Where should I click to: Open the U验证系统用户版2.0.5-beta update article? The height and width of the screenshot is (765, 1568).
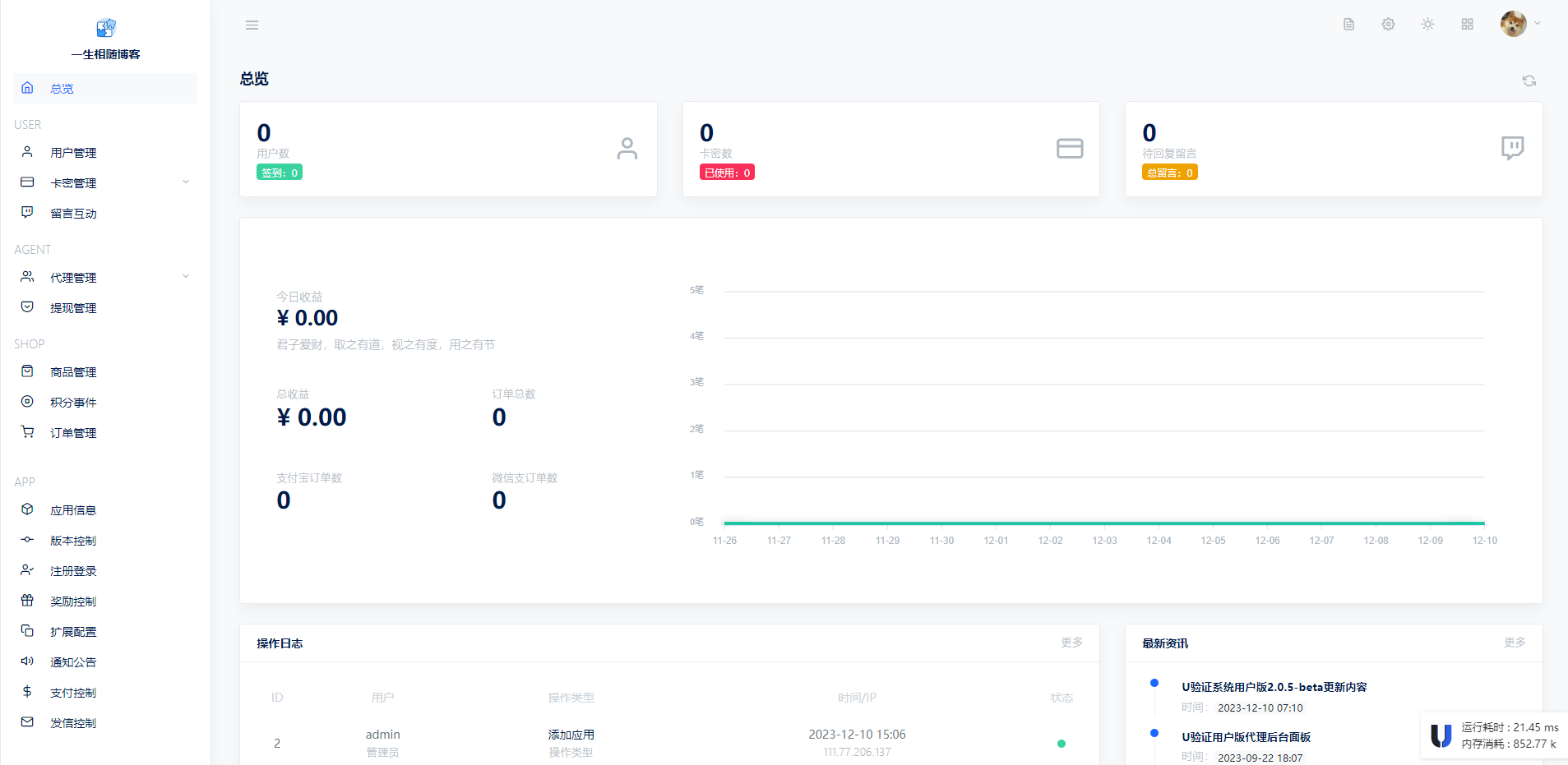pos(1274,687)
